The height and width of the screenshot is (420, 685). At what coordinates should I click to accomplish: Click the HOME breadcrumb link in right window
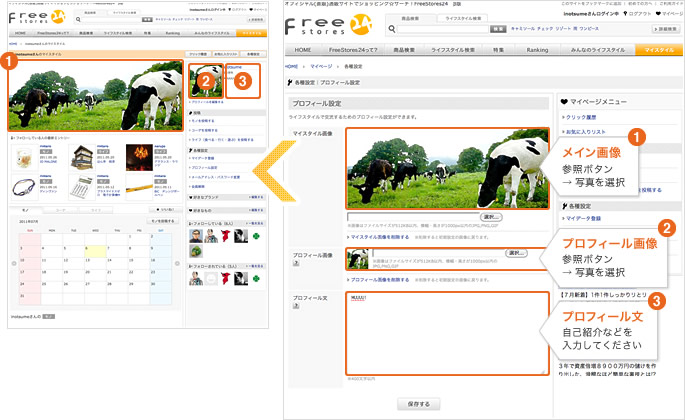pyautogui.click(x=291, y=66)
